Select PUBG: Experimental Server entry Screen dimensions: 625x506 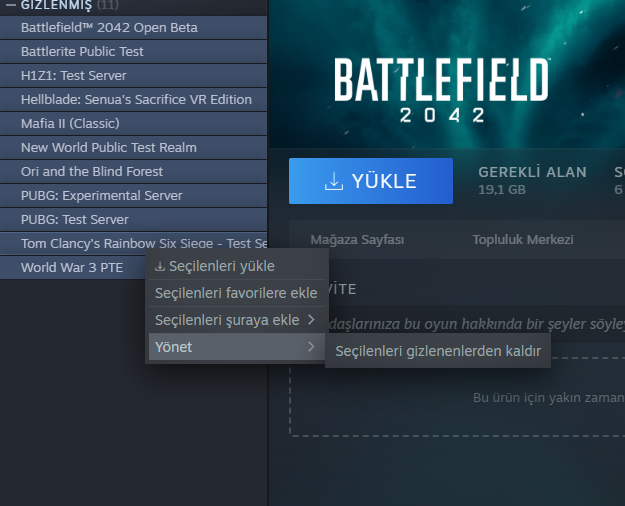133,195
